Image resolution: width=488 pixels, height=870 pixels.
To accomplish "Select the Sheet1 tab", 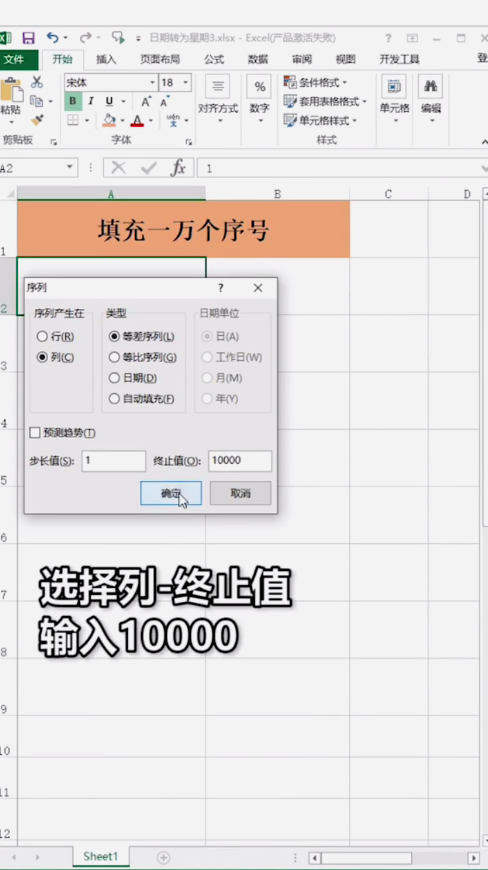I will point(101,857).
